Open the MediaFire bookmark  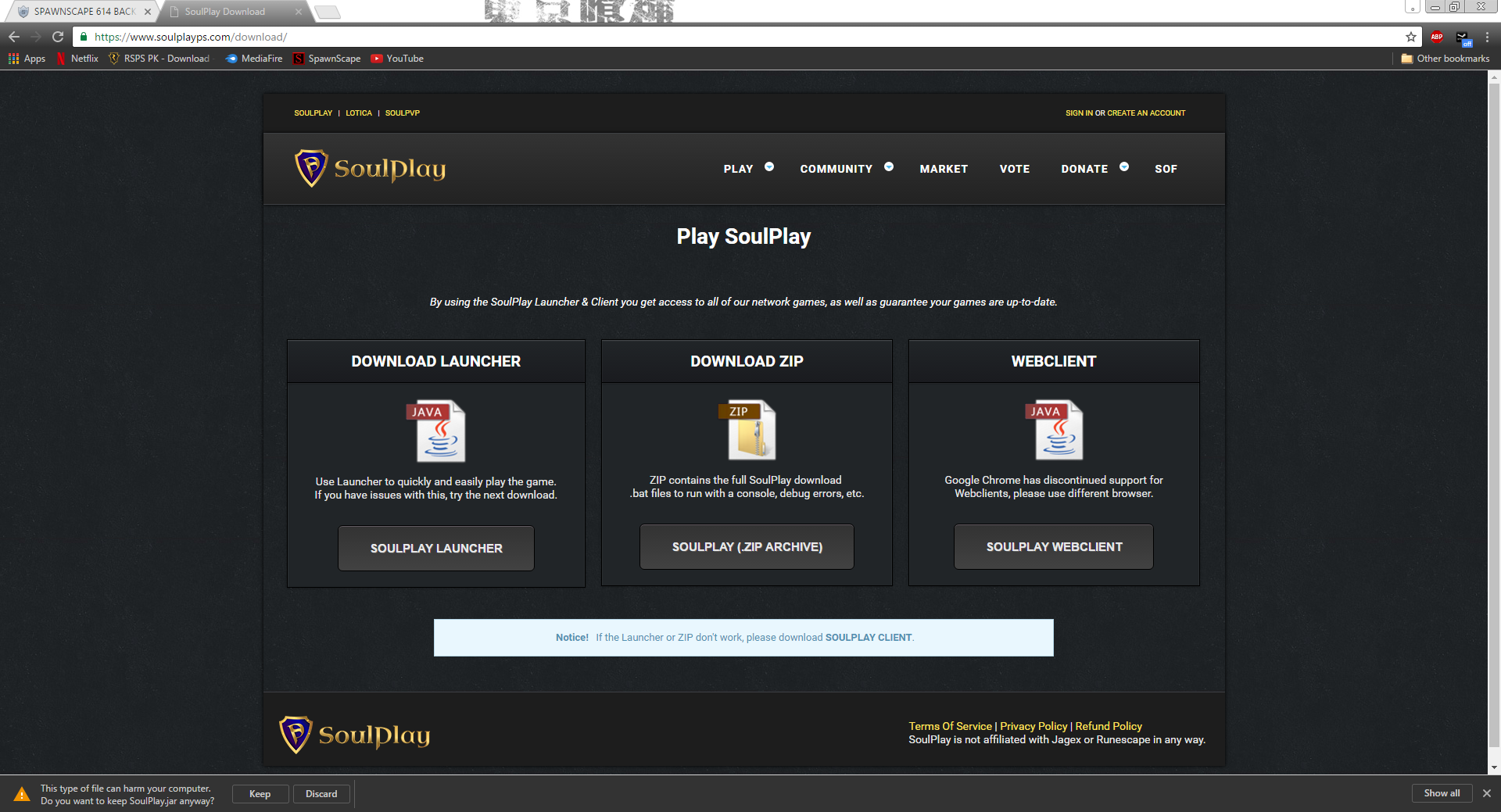[254, 59]
